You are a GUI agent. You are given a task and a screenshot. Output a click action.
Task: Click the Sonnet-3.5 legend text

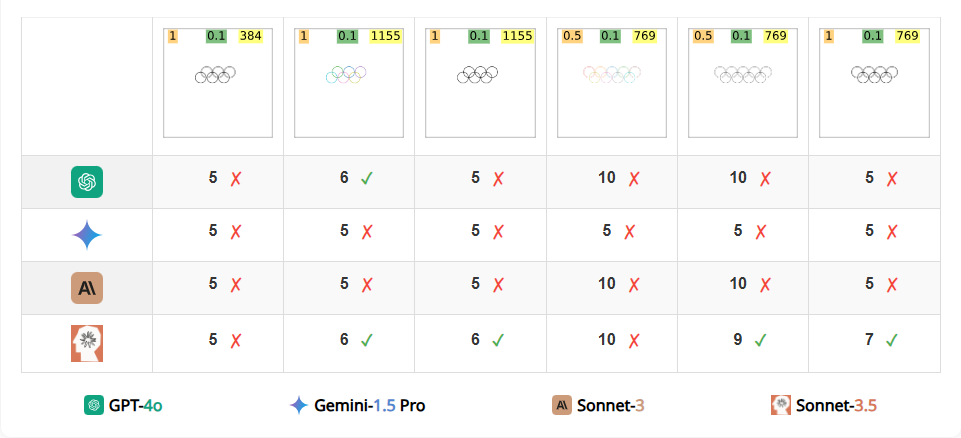837,406
